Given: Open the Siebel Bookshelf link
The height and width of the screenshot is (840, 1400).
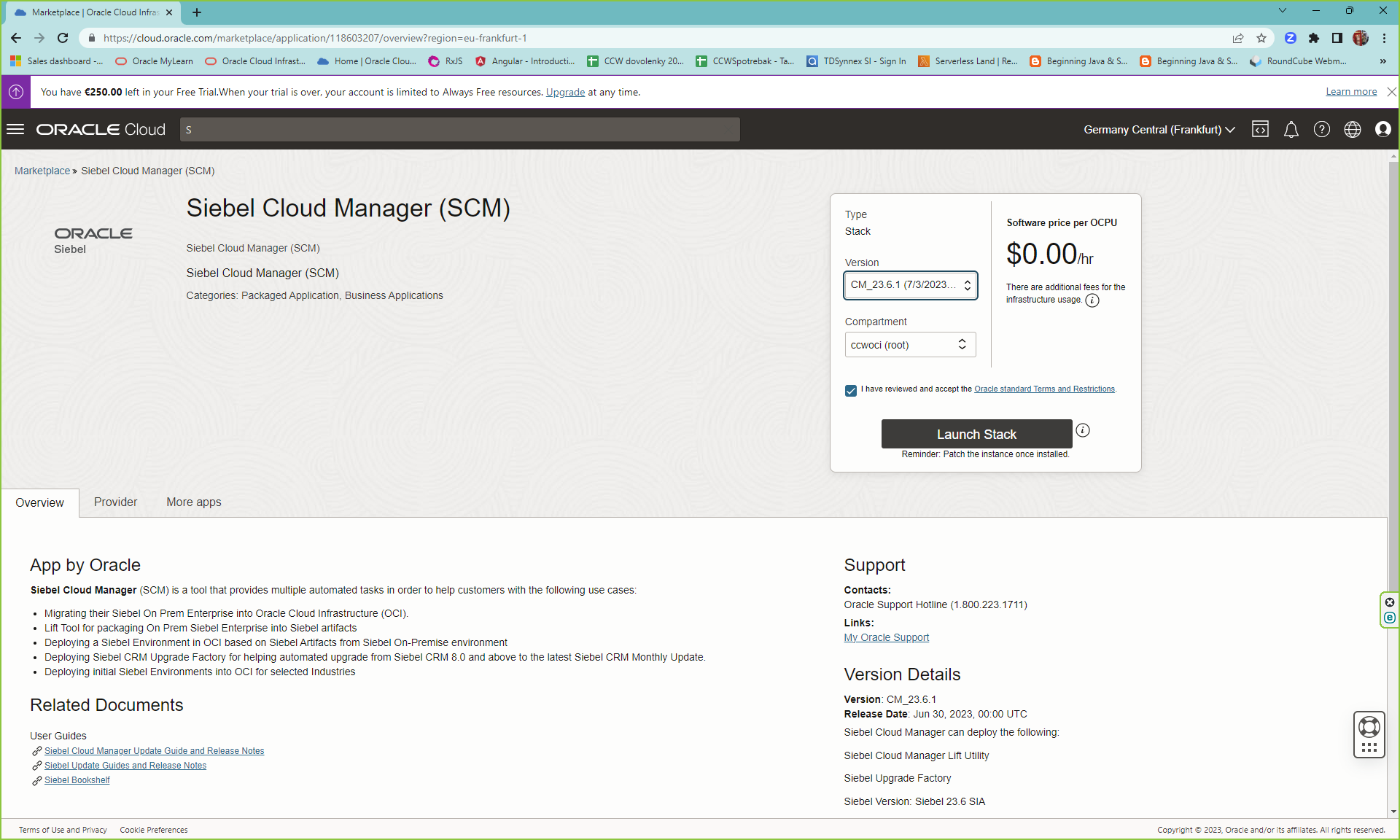Looking at the screenshot, I should (77, 780).
